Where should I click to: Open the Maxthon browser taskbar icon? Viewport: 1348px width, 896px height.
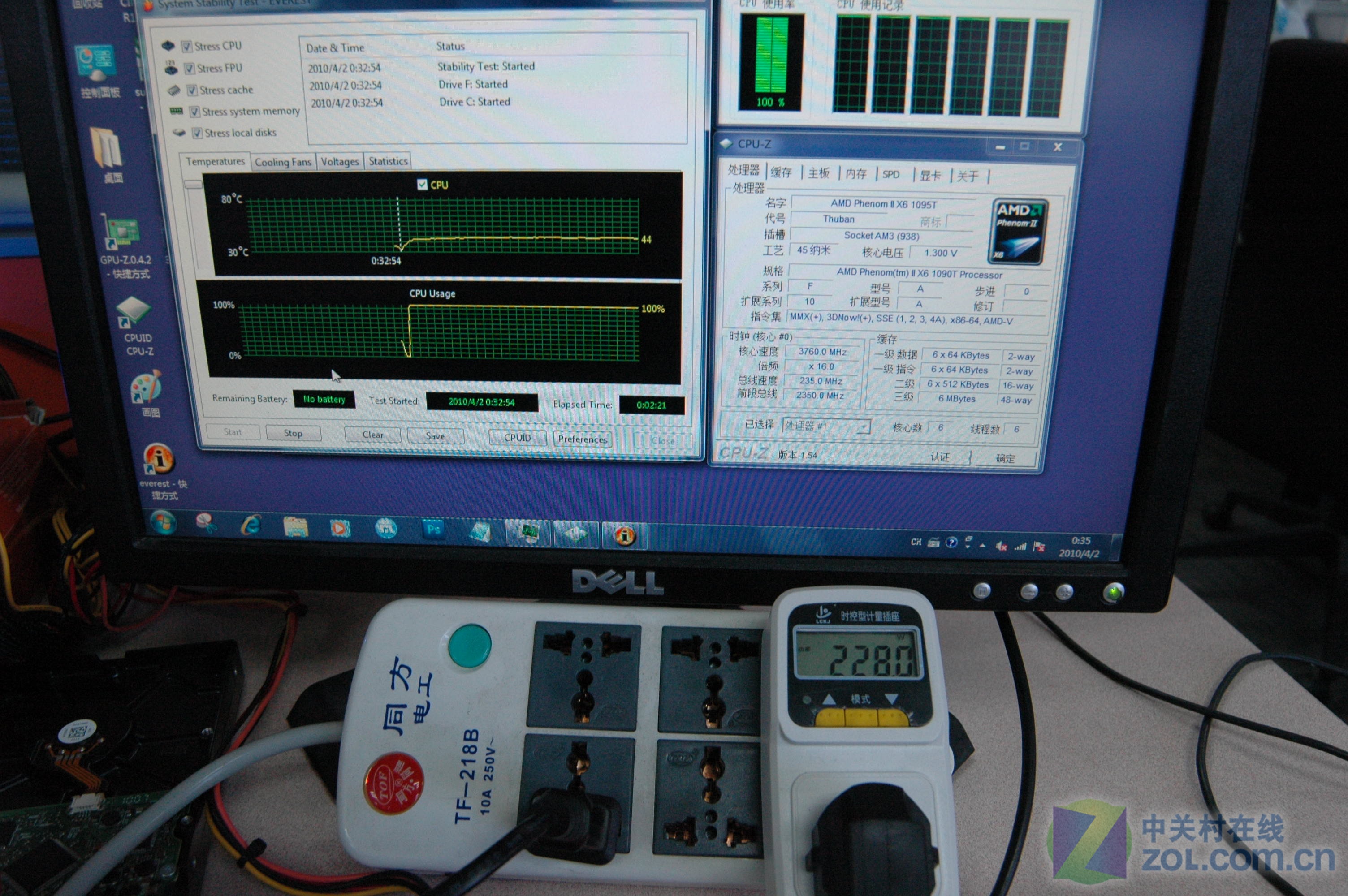coord(386,529)
